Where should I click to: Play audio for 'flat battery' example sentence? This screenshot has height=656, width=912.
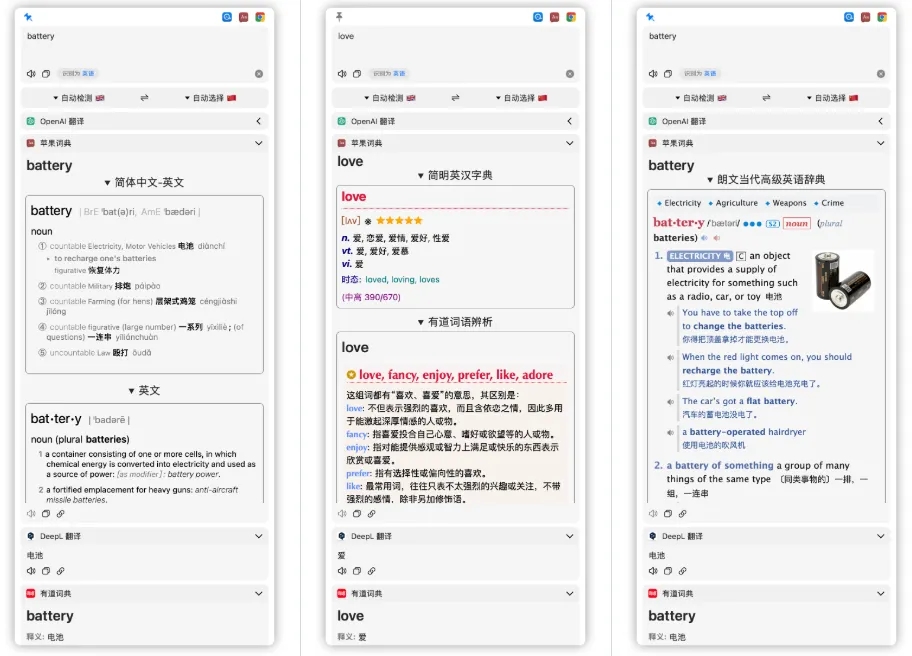[x=670, y=401]
